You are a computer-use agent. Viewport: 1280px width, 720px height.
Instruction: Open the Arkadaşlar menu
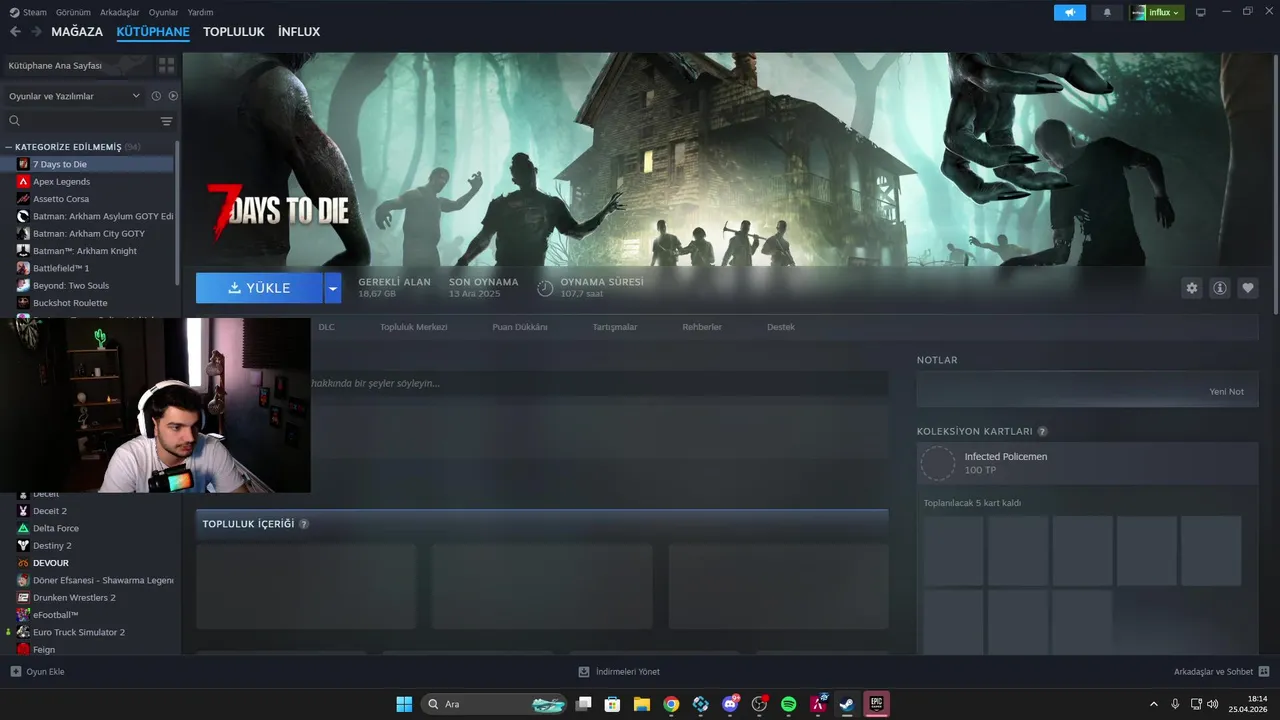point(121,12)
